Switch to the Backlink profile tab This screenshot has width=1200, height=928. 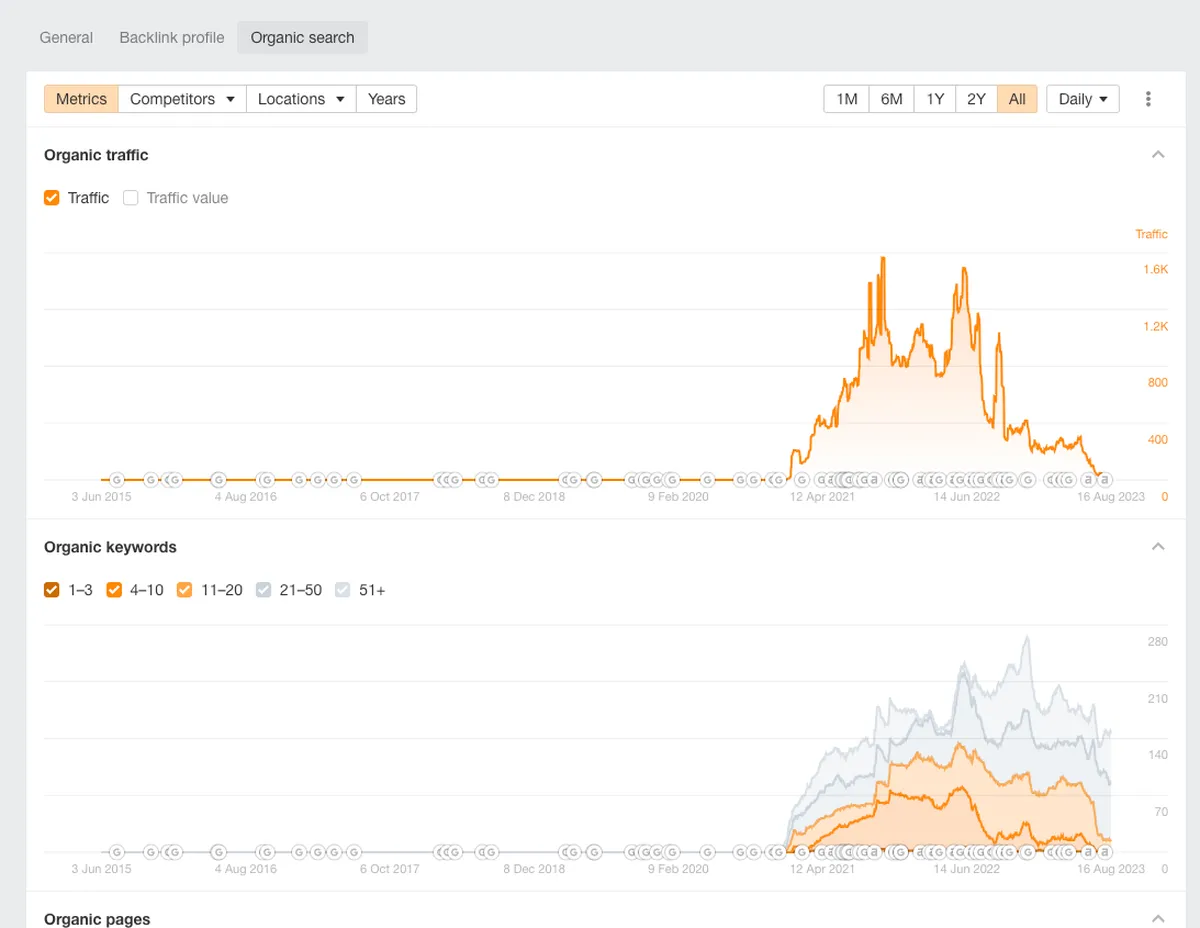click(x=172, y=38)
